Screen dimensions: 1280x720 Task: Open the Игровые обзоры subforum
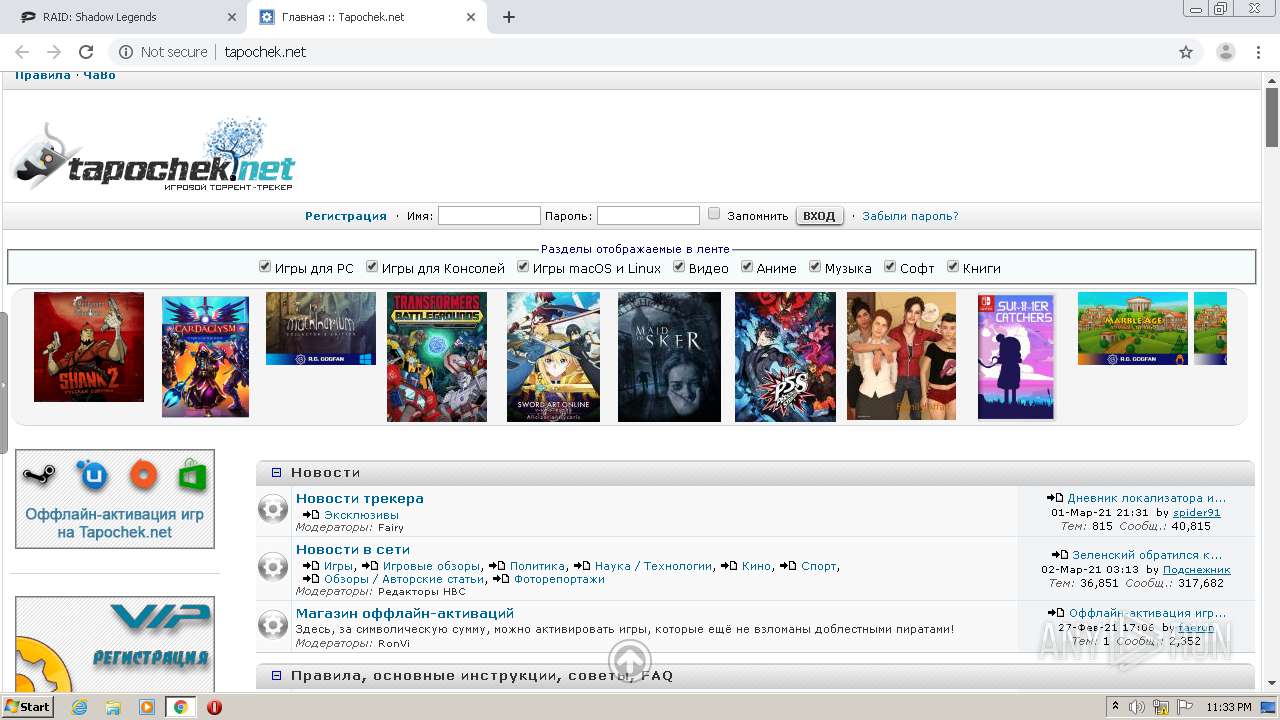click(x=432, y=566)
